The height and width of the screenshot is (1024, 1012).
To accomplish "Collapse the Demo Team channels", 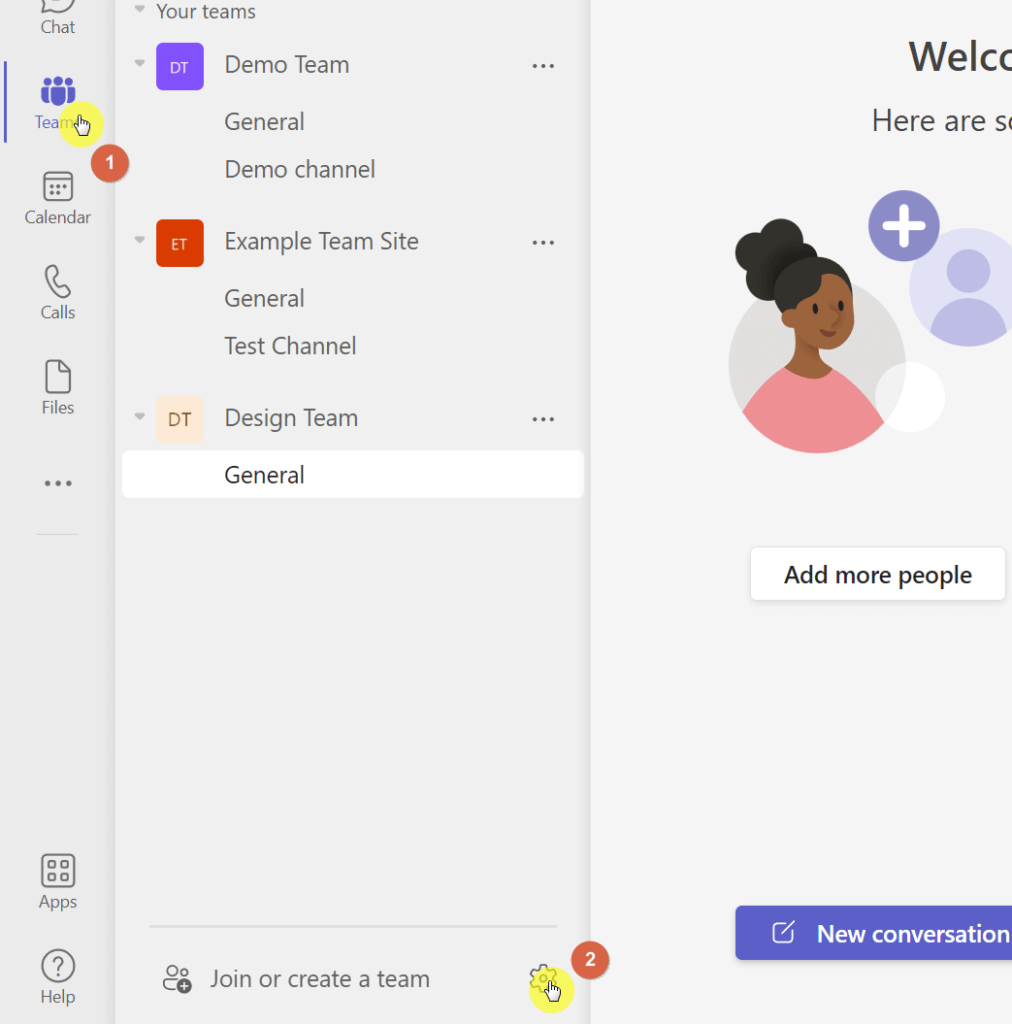I will pyautogui.click(x=139, y=63).
